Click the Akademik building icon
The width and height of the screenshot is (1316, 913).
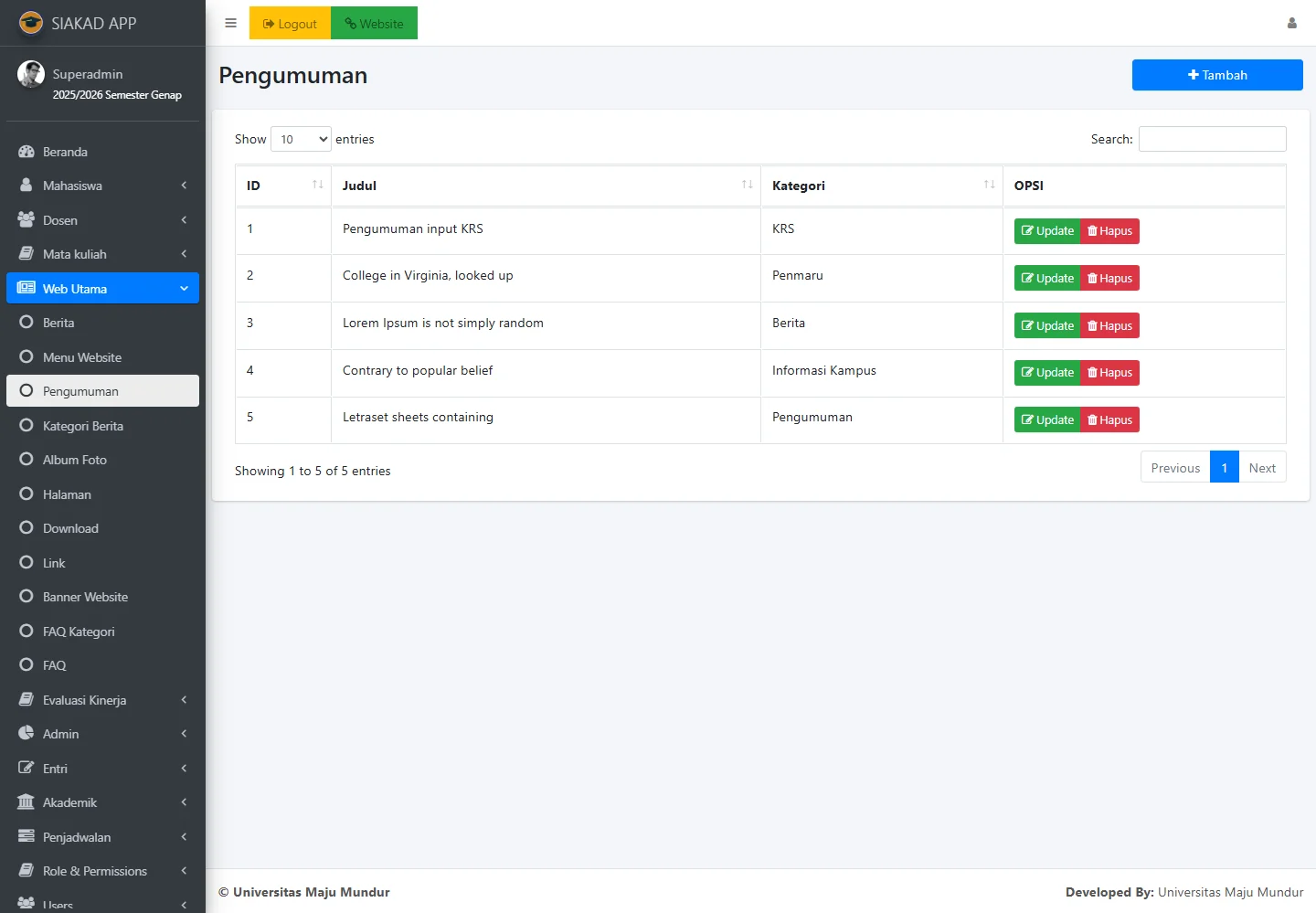click(27, 802)
